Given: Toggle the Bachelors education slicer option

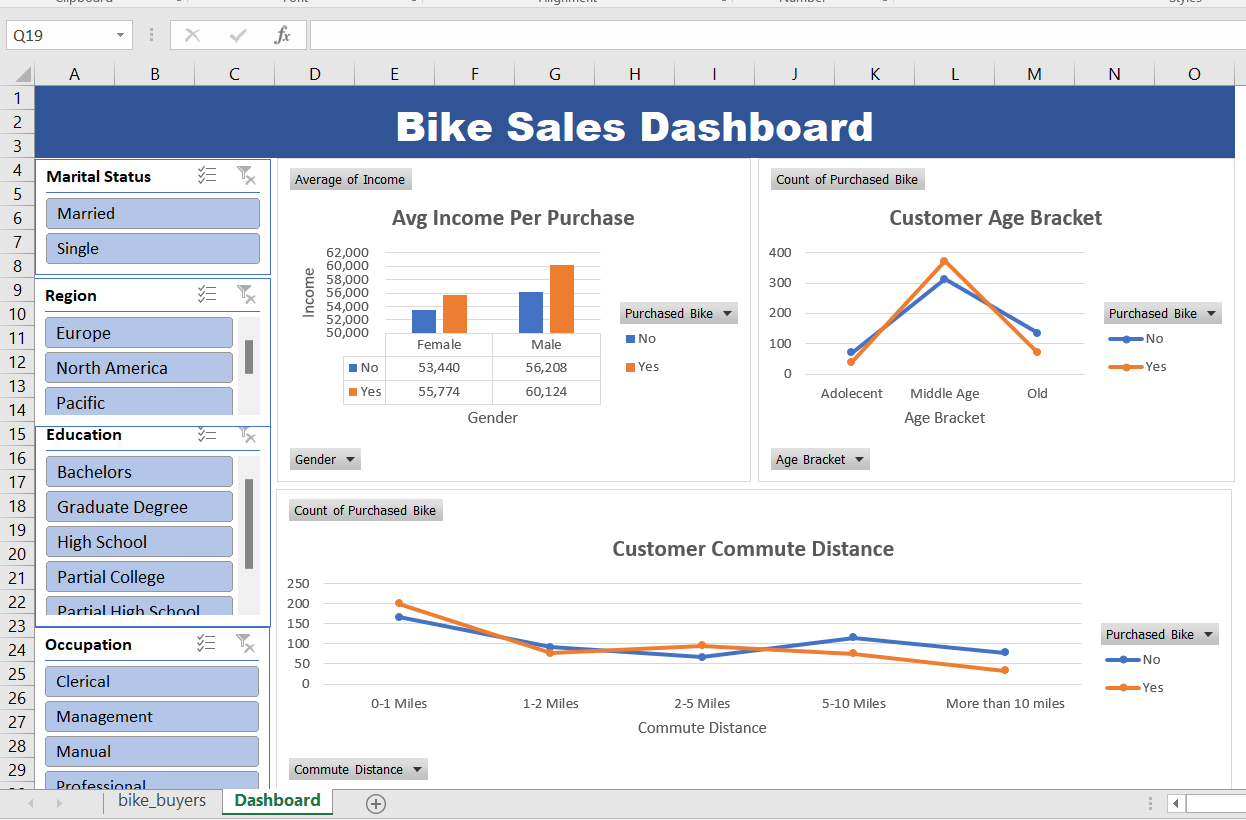Looking at the screenshot, I should [x=138, y=472].
